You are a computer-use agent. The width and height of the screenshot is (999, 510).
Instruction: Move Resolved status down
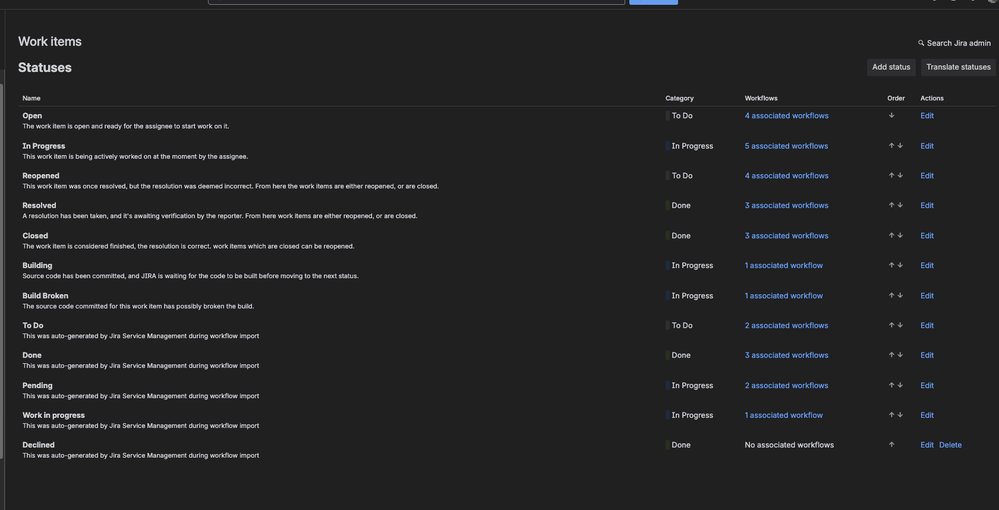(900, 205)
